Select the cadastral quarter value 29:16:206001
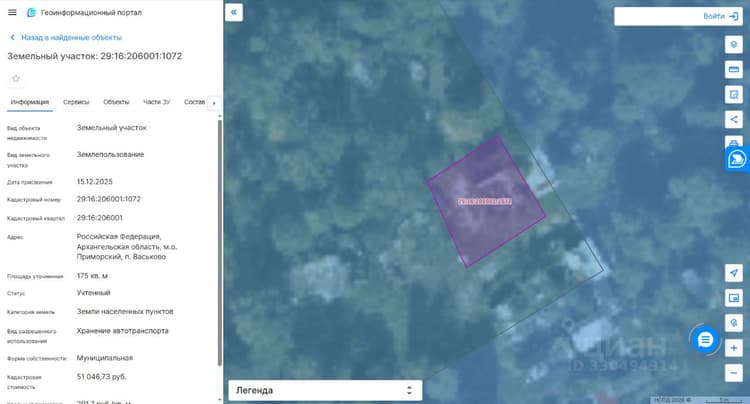This screenshot has width=750, height=404. pos(99,218)
